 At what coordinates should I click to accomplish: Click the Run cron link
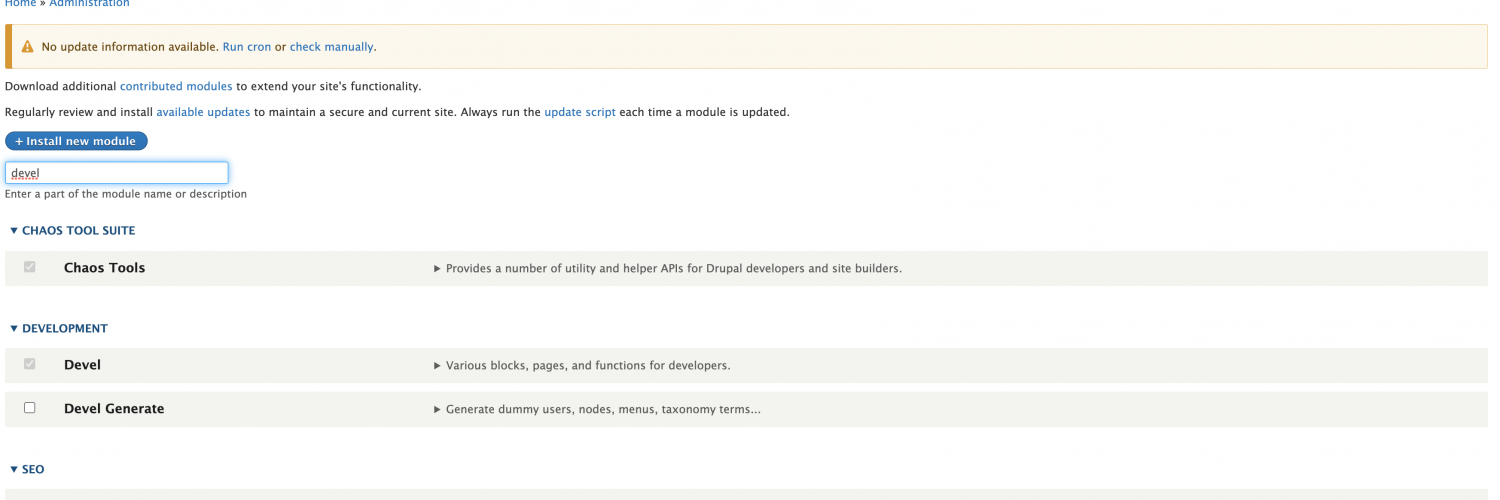247,47
